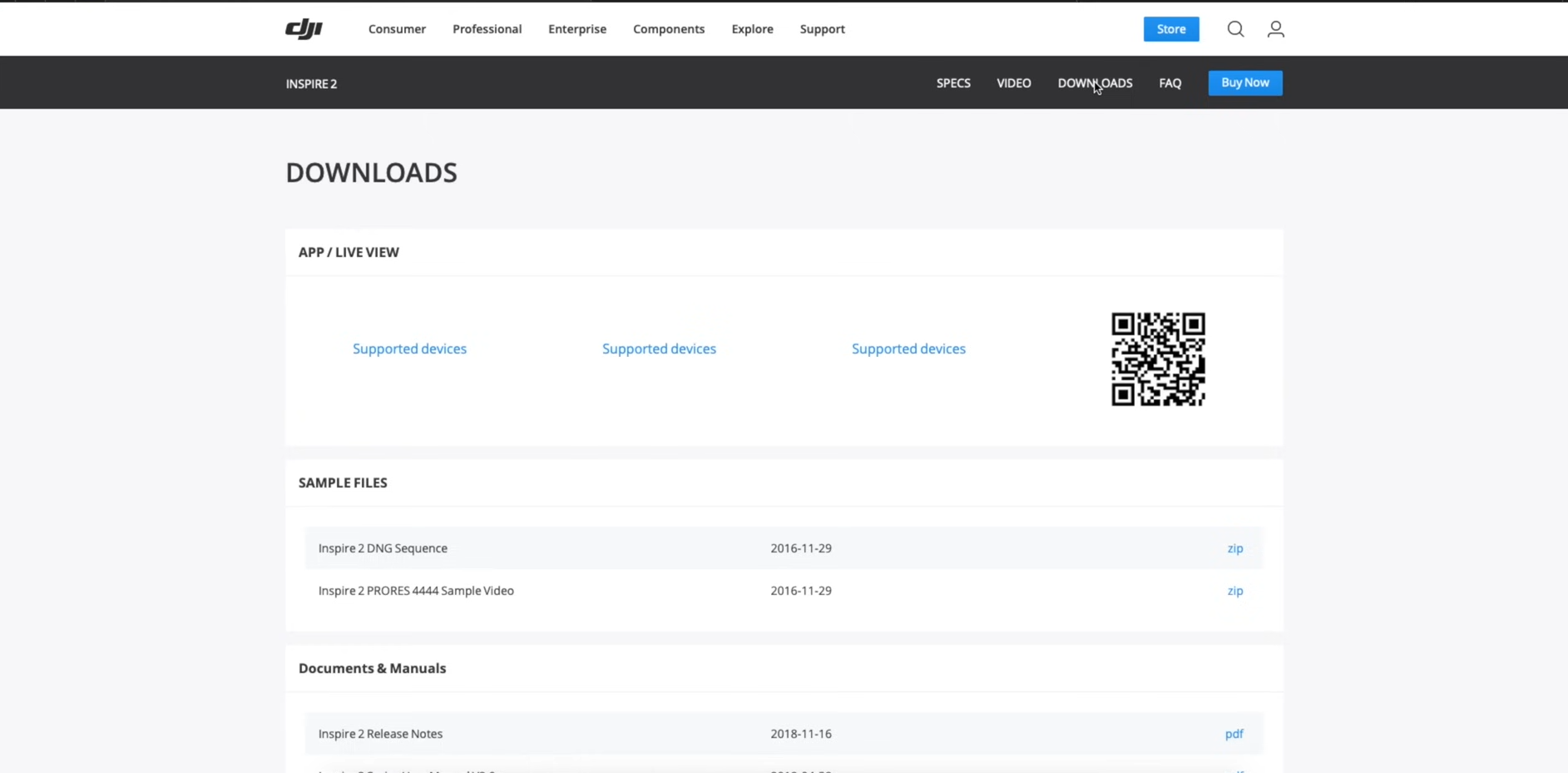Viewport: 1568px width, 773px height.
Task: Open the Inspire 2 Release Notes pdf
Action: pyautogui.click(x=1234, y=734)
